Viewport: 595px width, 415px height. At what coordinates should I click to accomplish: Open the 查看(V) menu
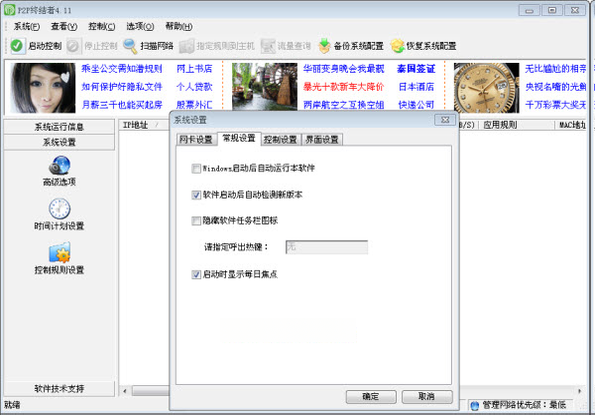tap(64, 27)
